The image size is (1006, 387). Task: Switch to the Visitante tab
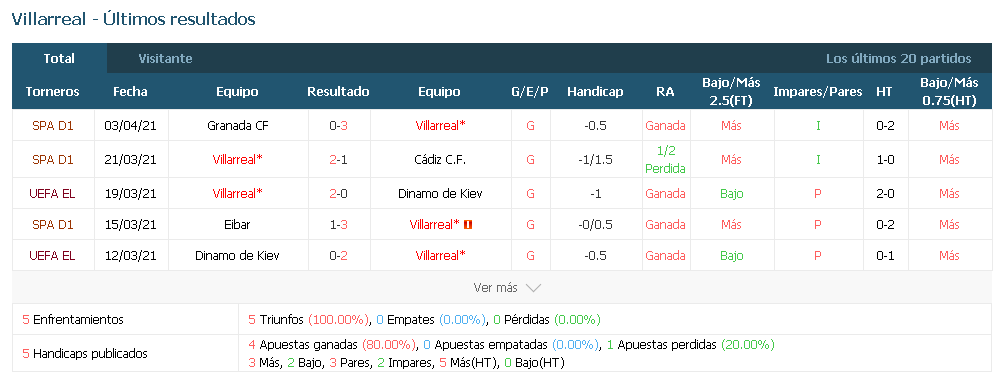click(x=166, y=58)
